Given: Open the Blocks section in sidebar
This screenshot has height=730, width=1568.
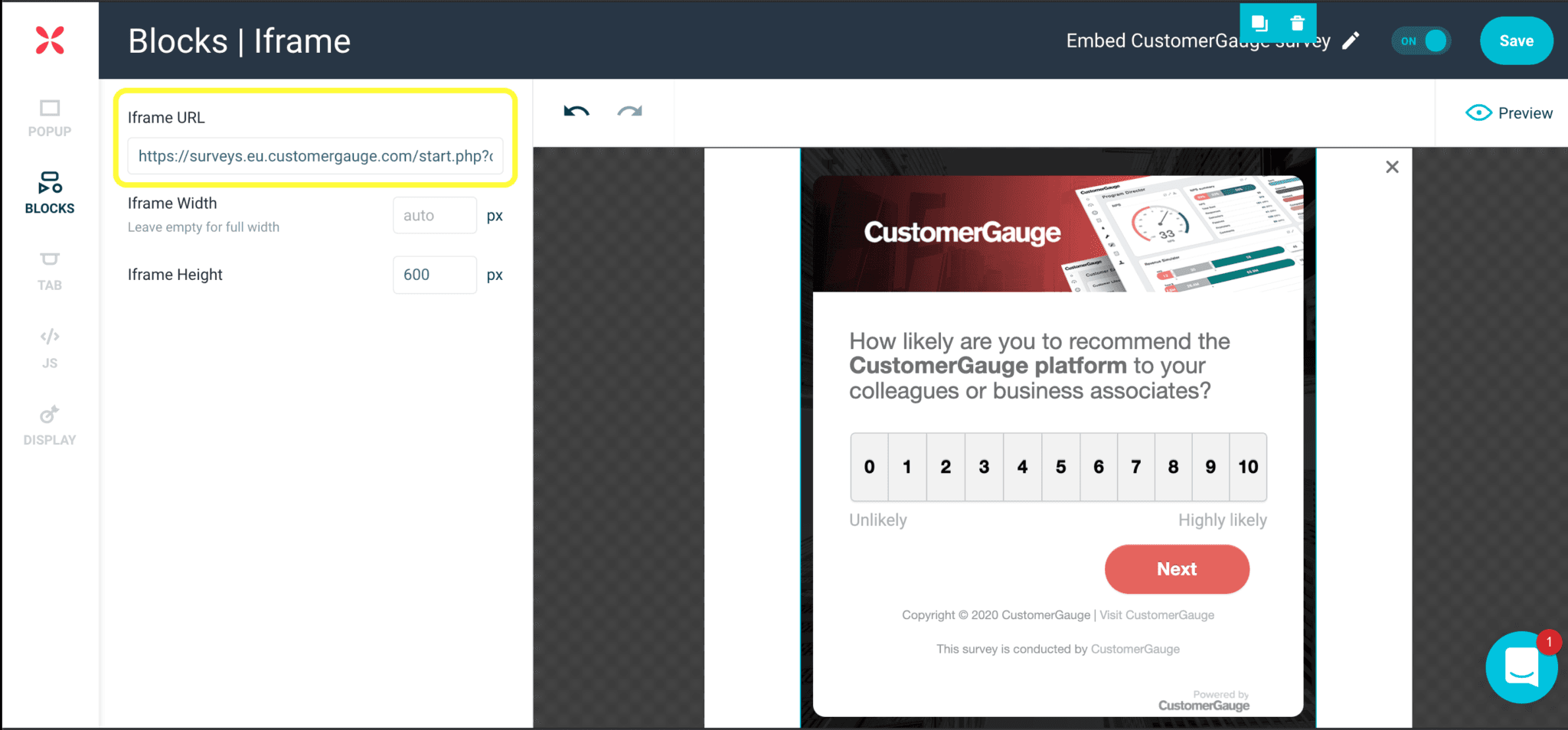Looking at the screenshot, I should pyautogui.click(x=50, y=194).
